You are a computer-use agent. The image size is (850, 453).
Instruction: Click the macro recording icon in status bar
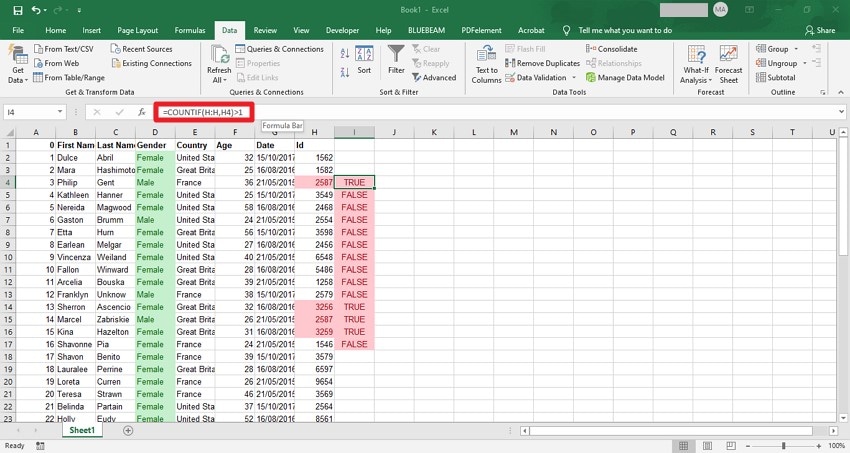40,445
